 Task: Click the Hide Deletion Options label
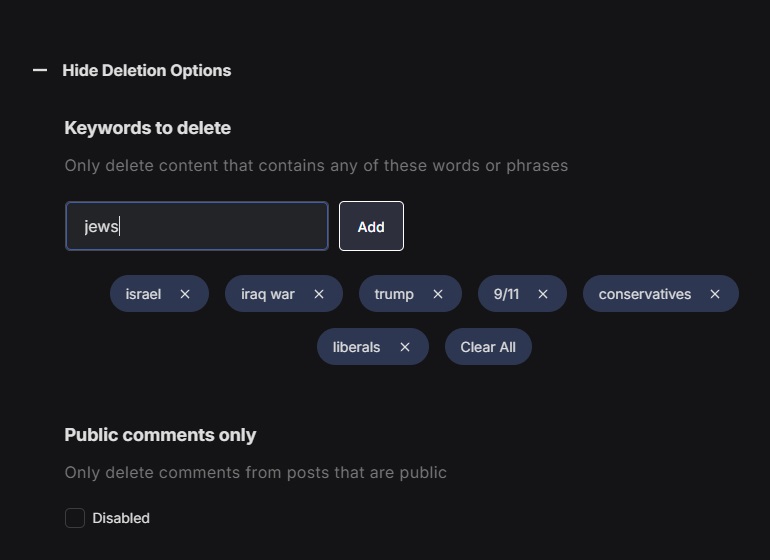147,70
